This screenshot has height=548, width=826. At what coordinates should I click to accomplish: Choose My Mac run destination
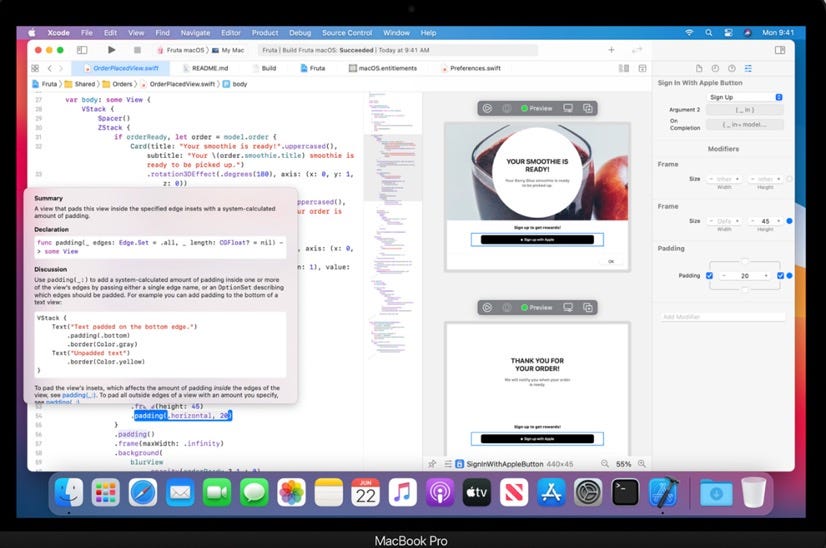tap(228, 50)
